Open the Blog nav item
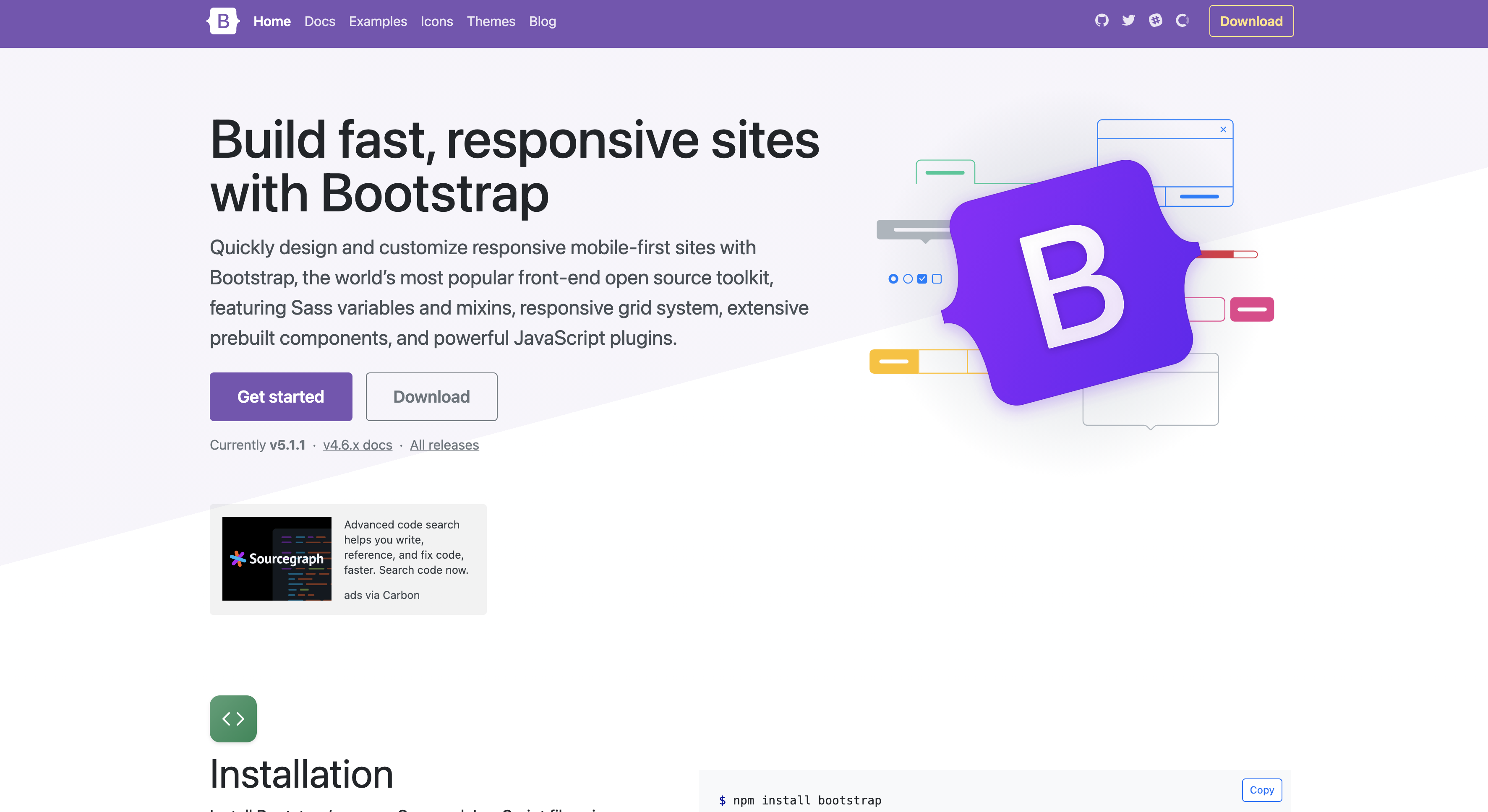 543,21
